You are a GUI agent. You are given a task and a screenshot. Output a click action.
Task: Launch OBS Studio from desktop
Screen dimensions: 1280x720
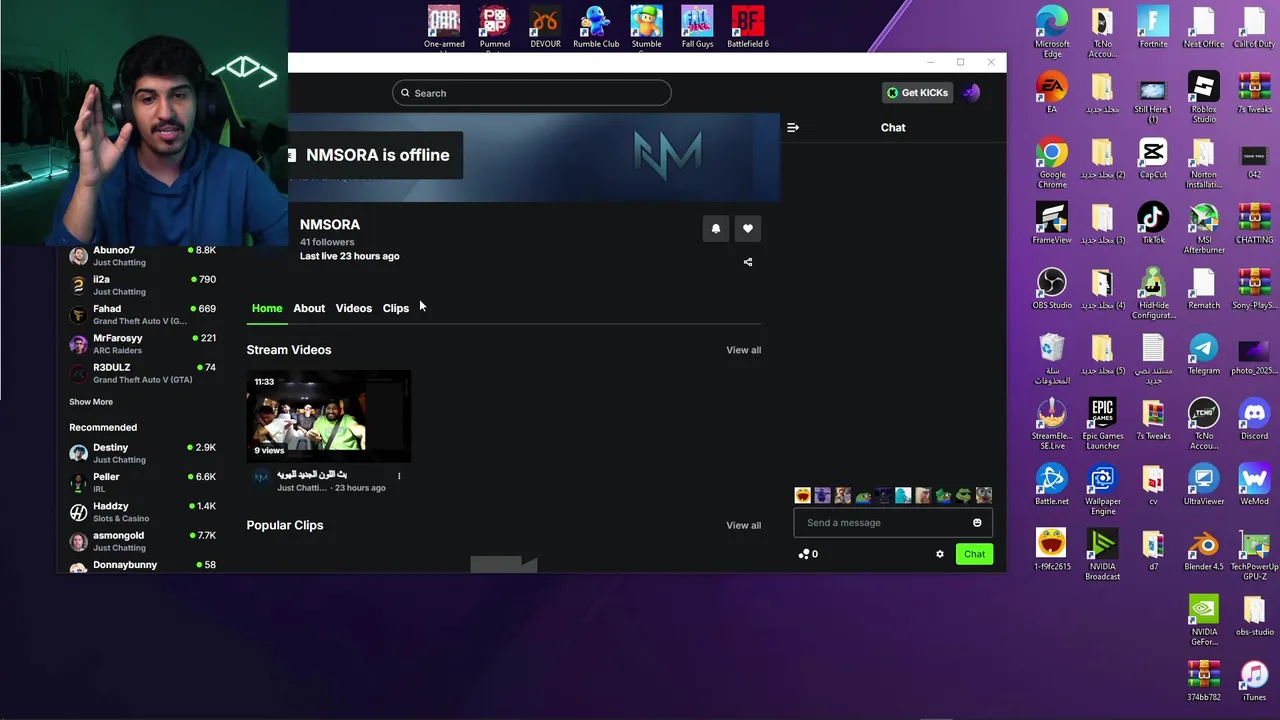point(1052,290)
